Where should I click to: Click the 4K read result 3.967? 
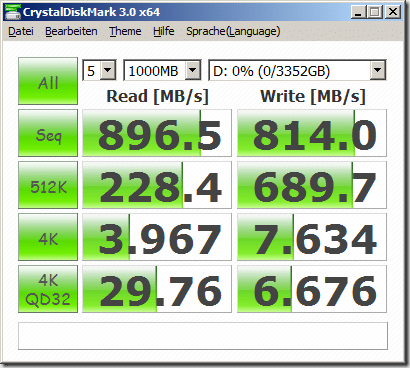tap(157, 237)
